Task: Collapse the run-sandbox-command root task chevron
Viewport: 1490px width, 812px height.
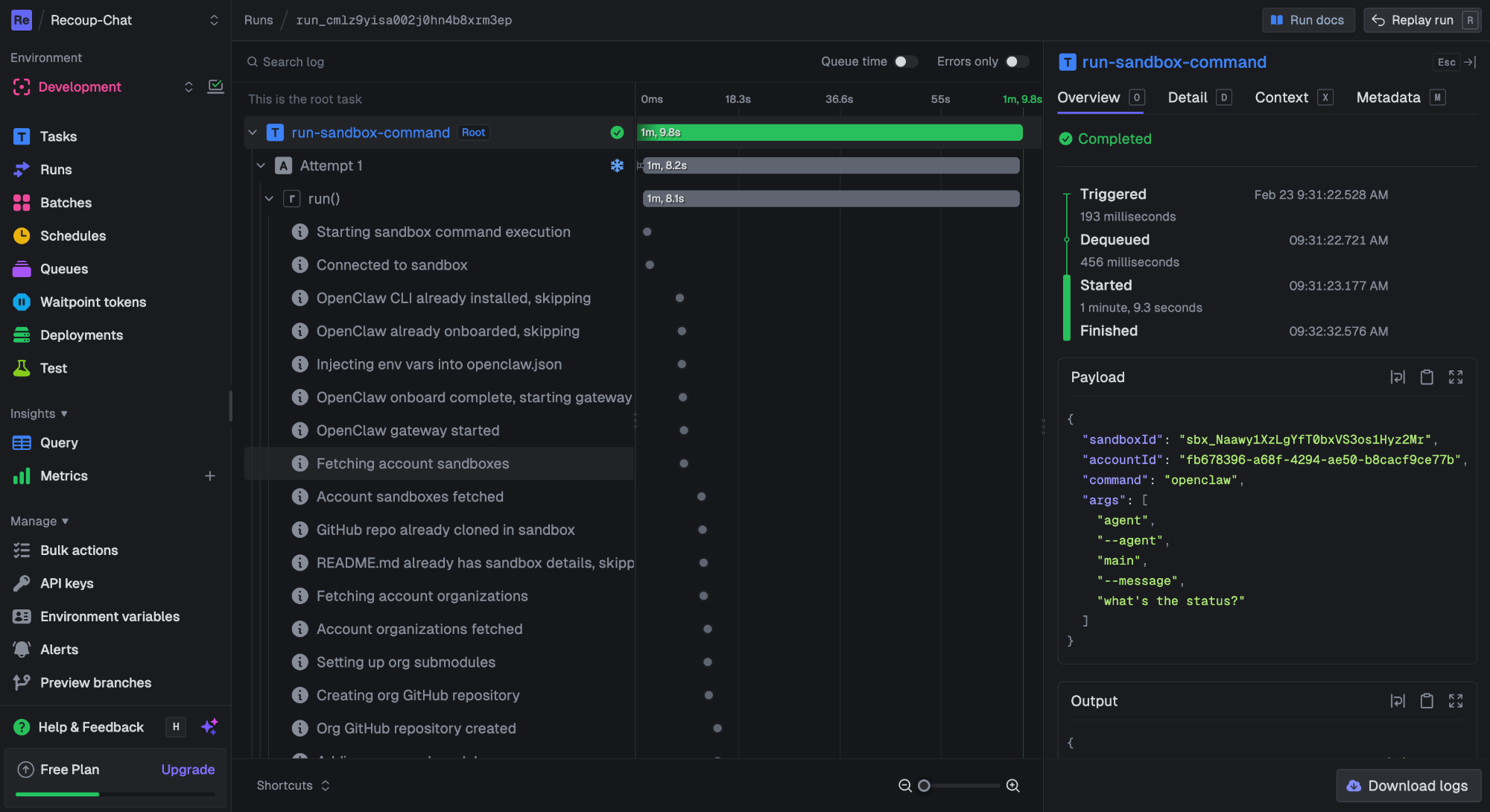Action: tap(253, 133)
